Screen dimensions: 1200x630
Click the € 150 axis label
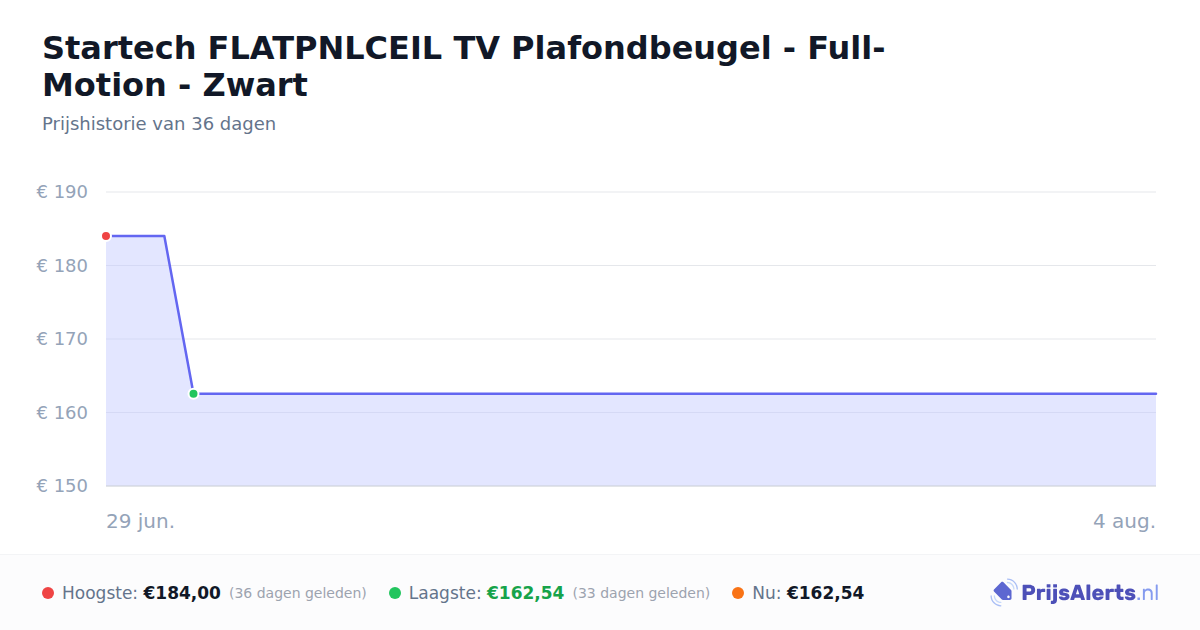coord(62,486)
